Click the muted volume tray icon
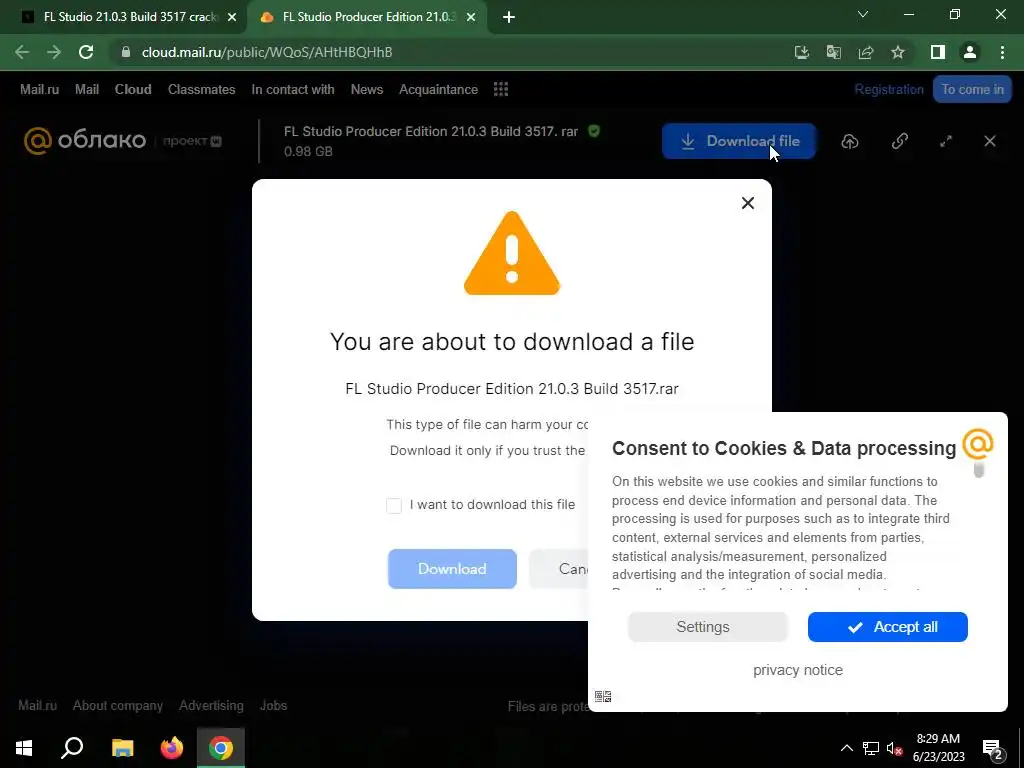Image resolution: width=1024 pixels, height=768 pixels. tap(894, 748)
